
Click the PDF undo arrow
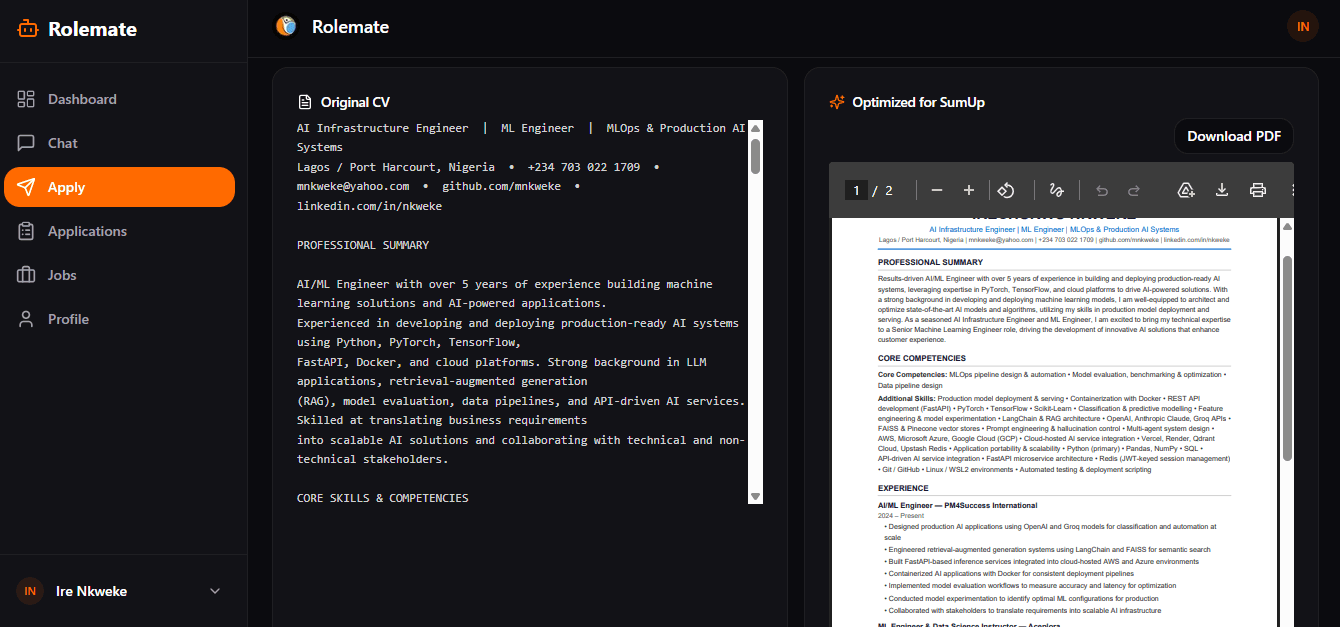pyautogui.click(x=1102, y=190)
